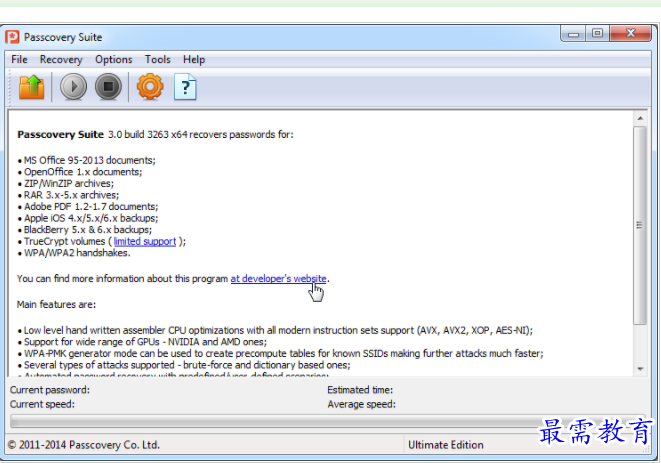Screen dimensions: 661x463
Task: Click the 'Estimated time:' label
Action: [360, 390]
